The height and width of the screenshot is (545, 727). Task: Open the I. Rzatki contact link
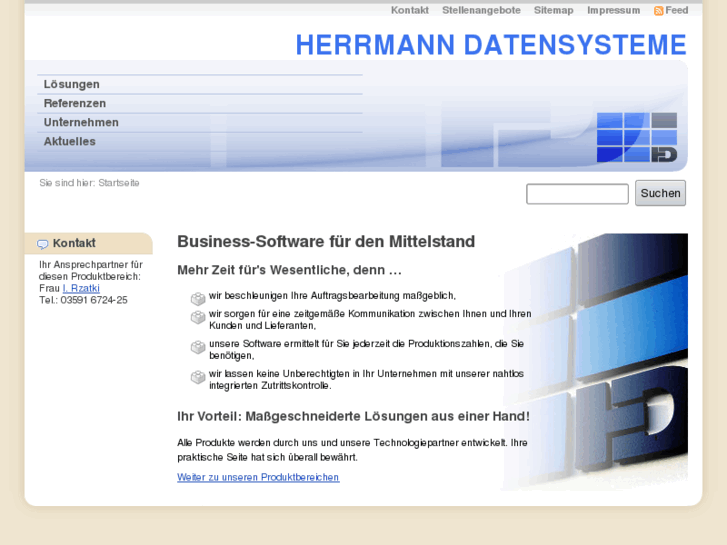click(x=81, y=289)
